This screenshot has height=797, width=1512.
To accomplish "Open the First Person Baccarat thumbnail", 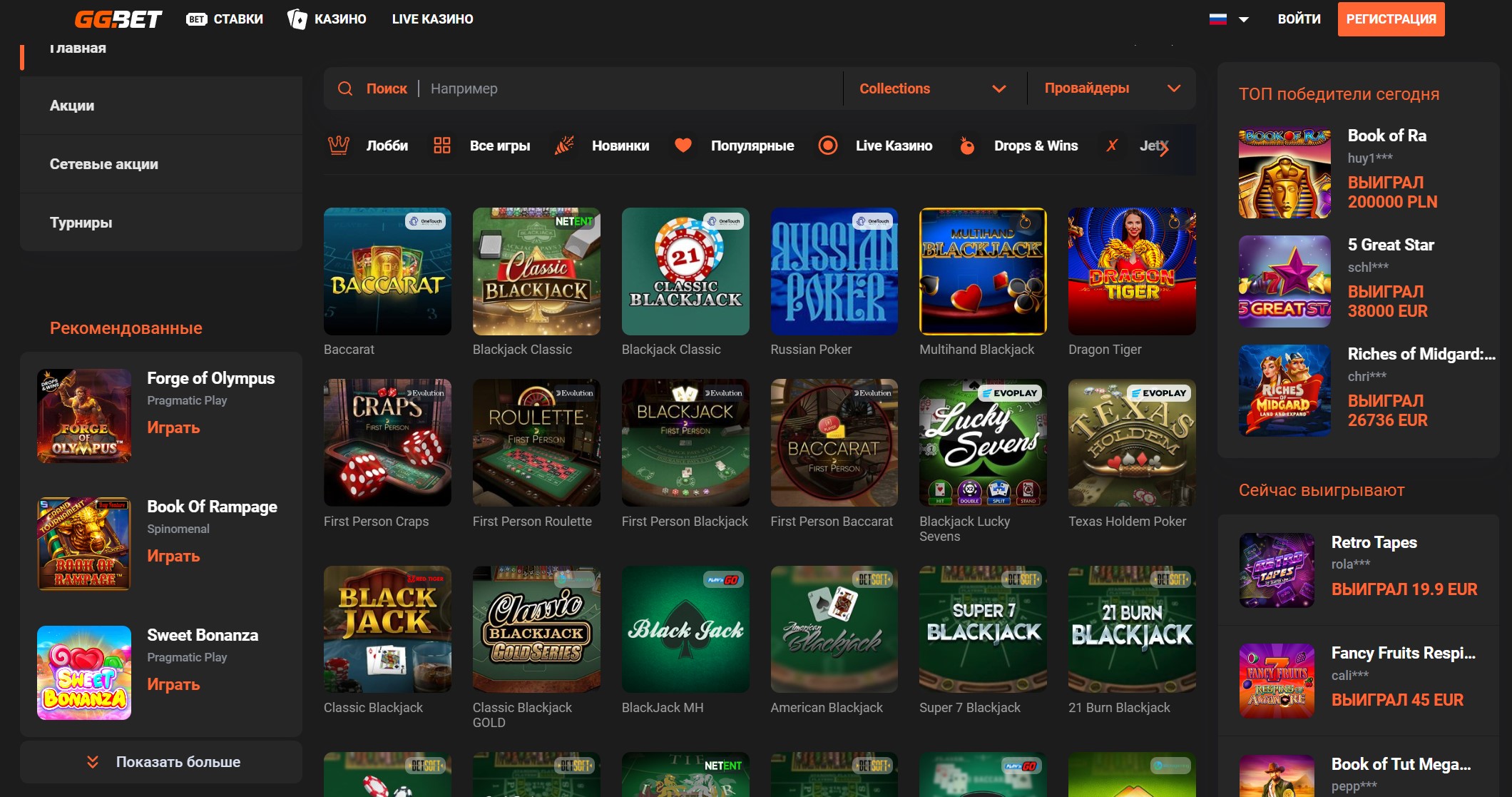I will pyautogui.click(x=834, y=442).
